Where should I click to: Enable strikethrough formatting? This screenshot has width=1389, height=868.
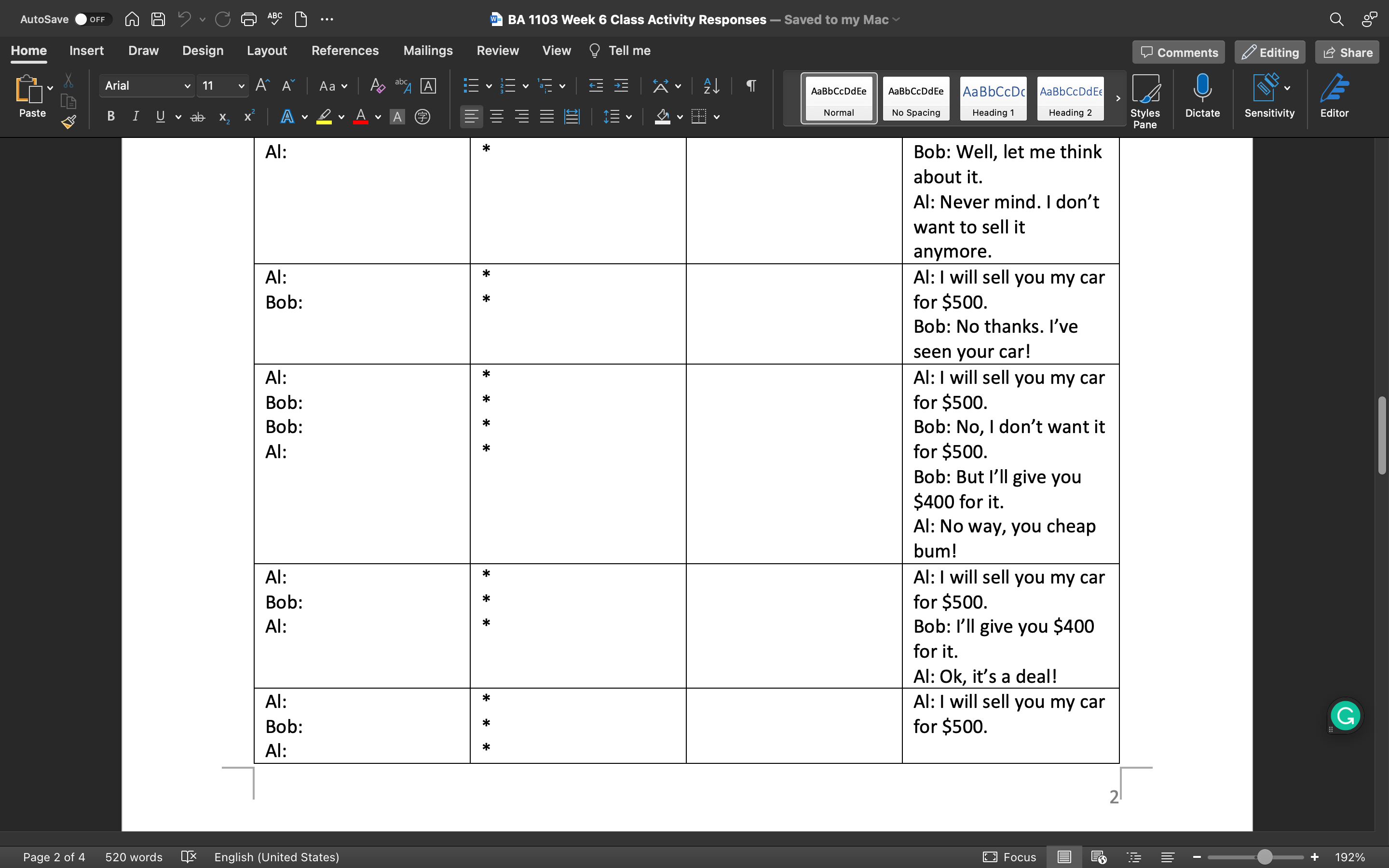tap(197, 117)
